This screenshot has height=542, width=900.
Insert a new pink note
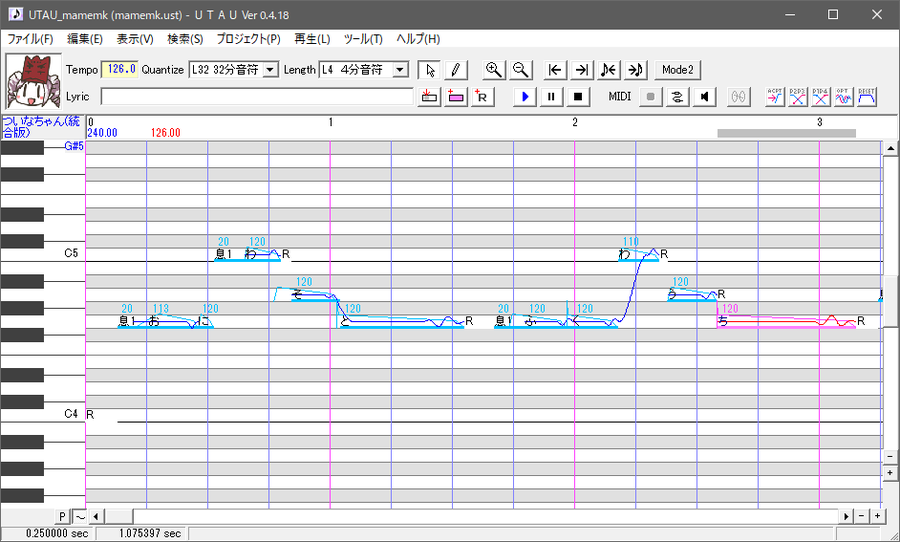(x=456, y=96)
